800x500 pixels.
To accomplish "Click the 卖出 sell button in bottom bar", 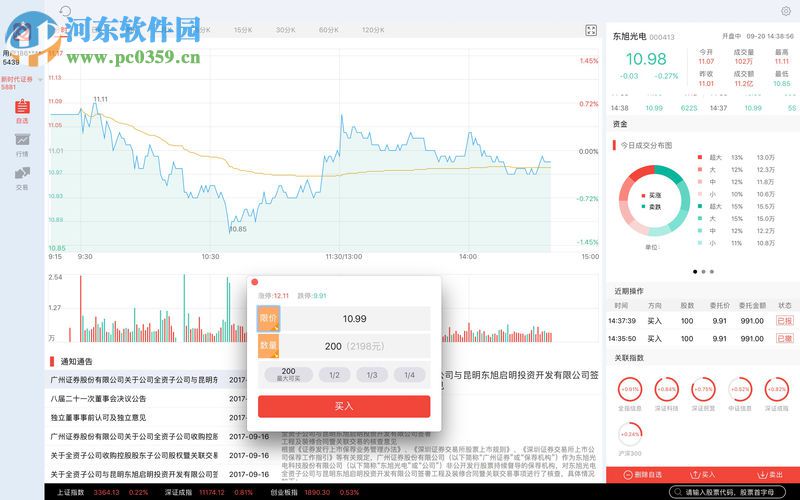I will click(770, 474).
